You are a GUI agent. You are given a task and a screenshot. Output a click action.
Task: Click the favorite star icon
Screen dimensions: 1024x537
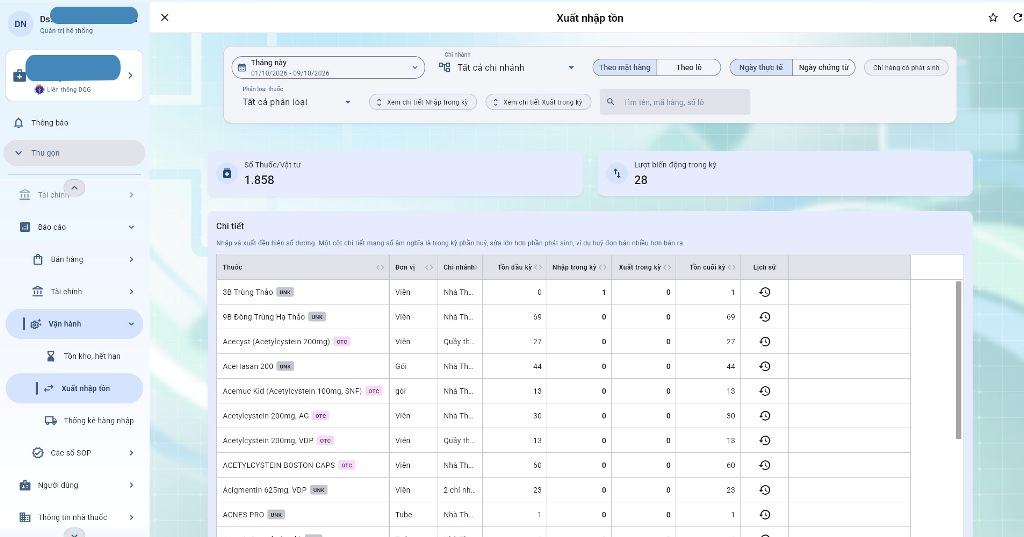pos(993,18)
